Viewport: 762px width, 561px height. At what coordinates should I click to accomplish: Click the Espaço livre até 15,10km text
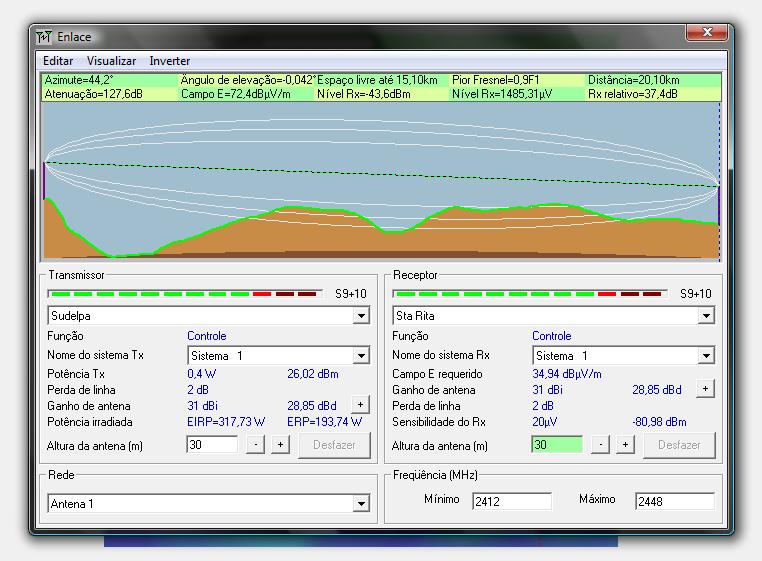click(x=377, y=80)
